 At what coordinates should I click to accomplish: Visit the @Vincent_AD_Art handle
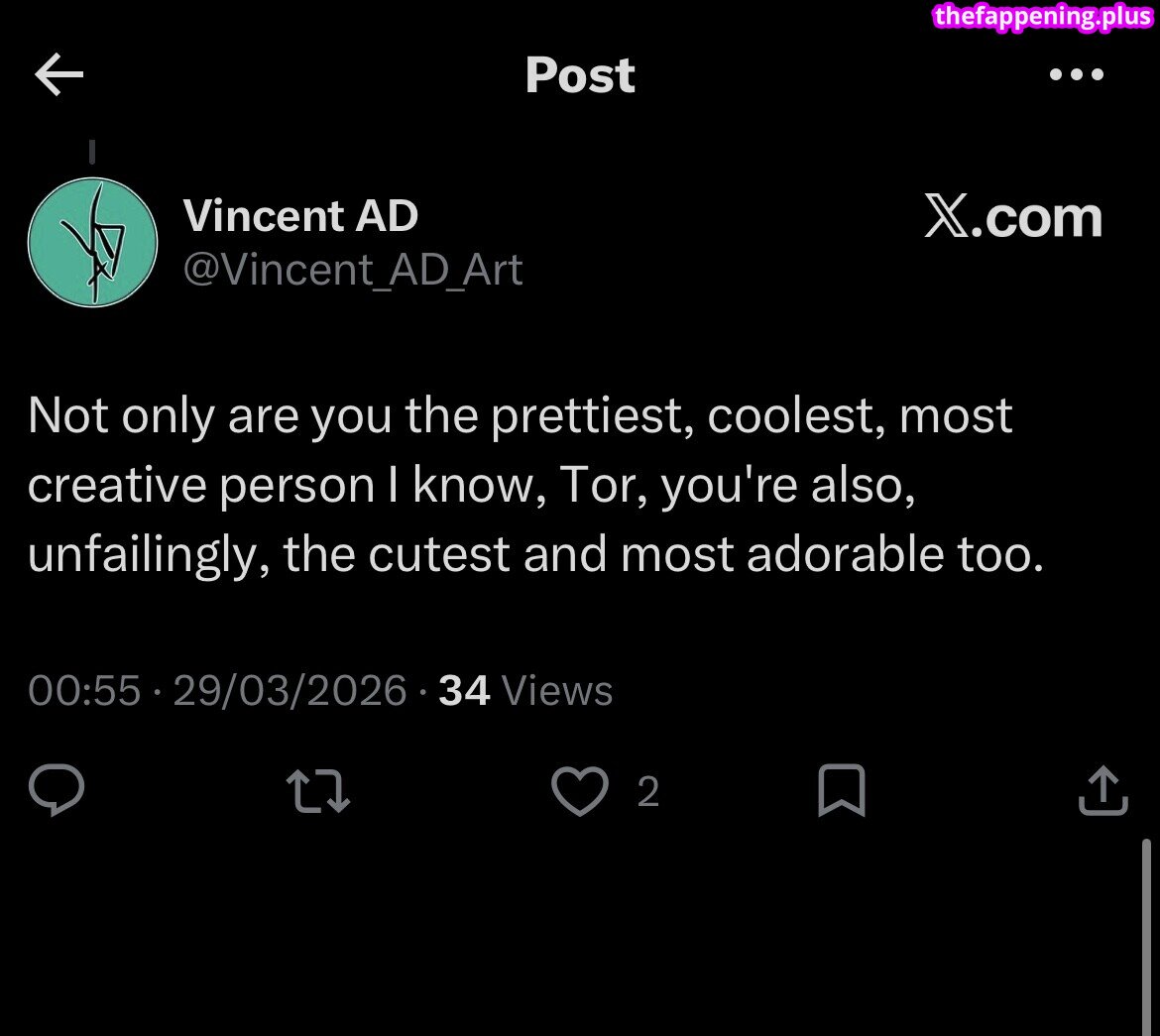pyautogui.click(x=353, y=270)
